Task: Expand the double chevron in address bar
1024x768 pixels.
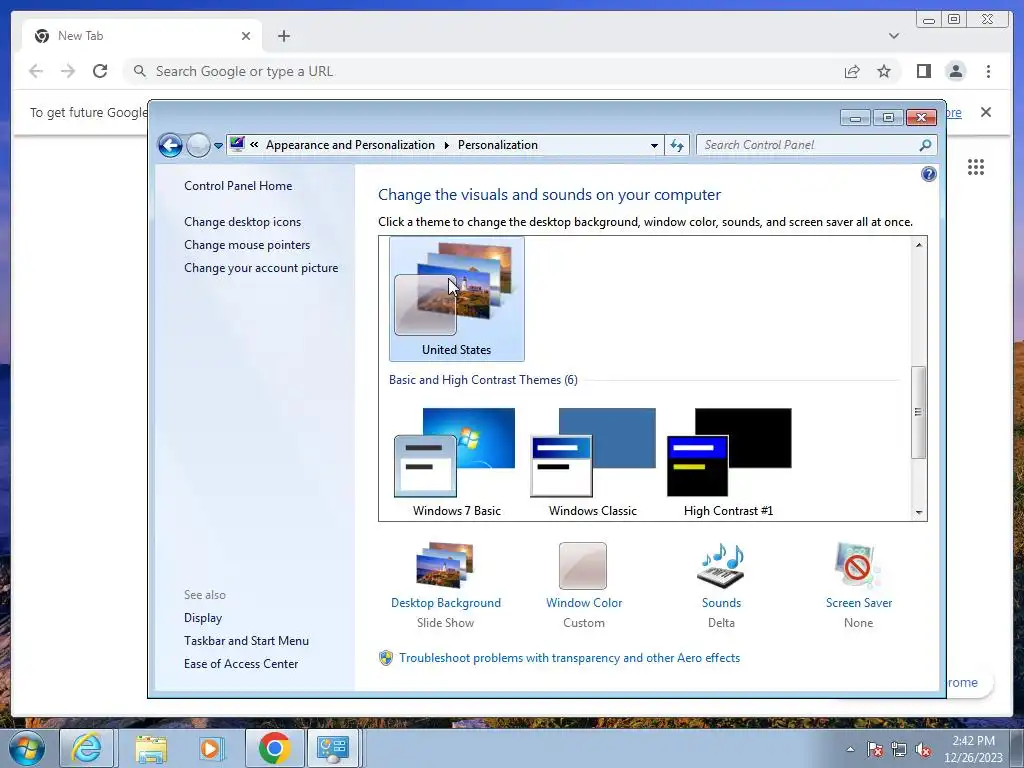Action: pos(254,145)
